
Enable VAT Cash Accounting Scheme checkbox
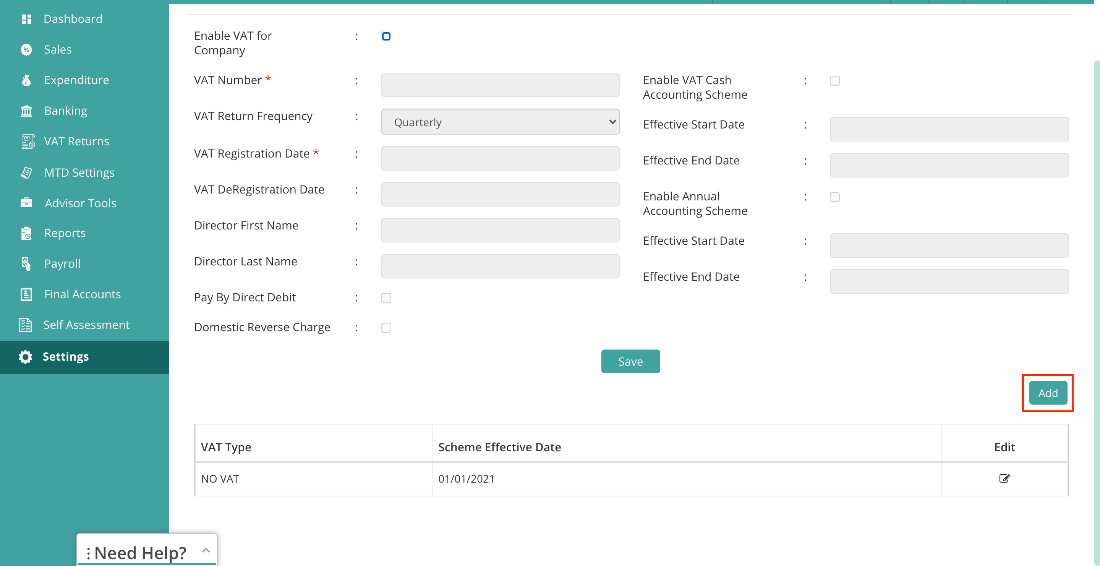[x=835, y=81]
